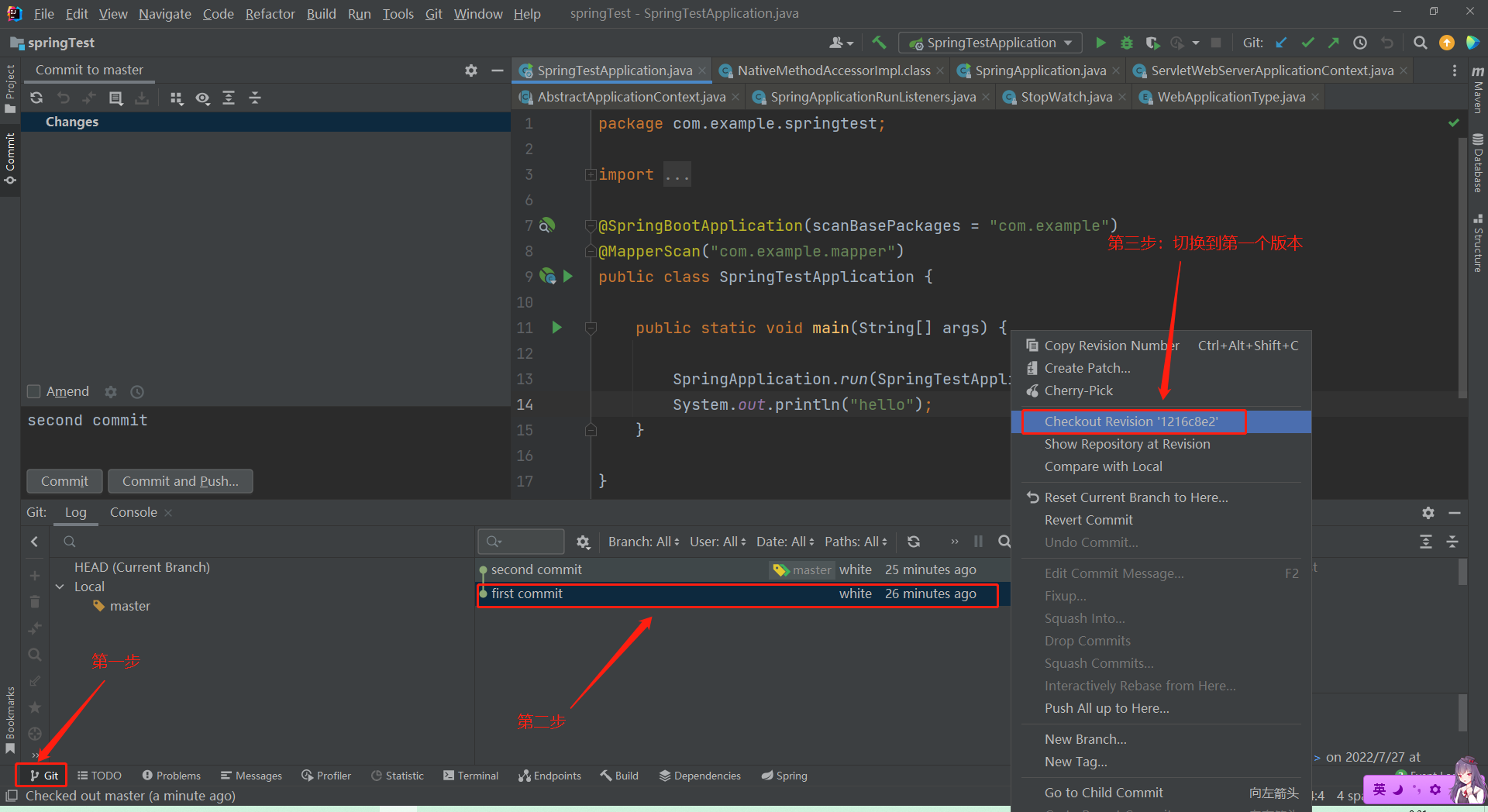Toggle the Project side panel
The width and height of the screenshot is (1488, 812).
10,89
